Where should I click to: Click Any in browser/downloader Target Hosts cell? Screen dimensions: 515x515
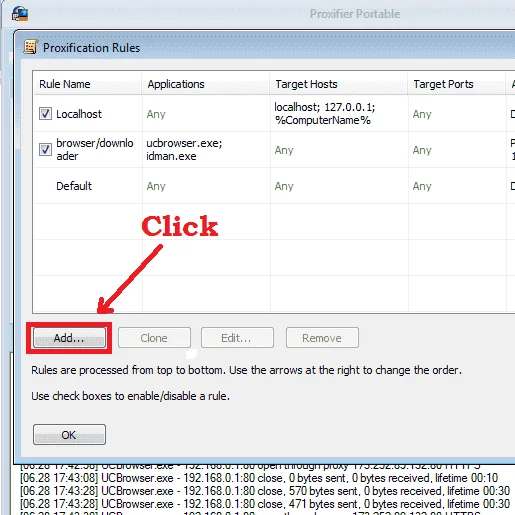[284, 150]
